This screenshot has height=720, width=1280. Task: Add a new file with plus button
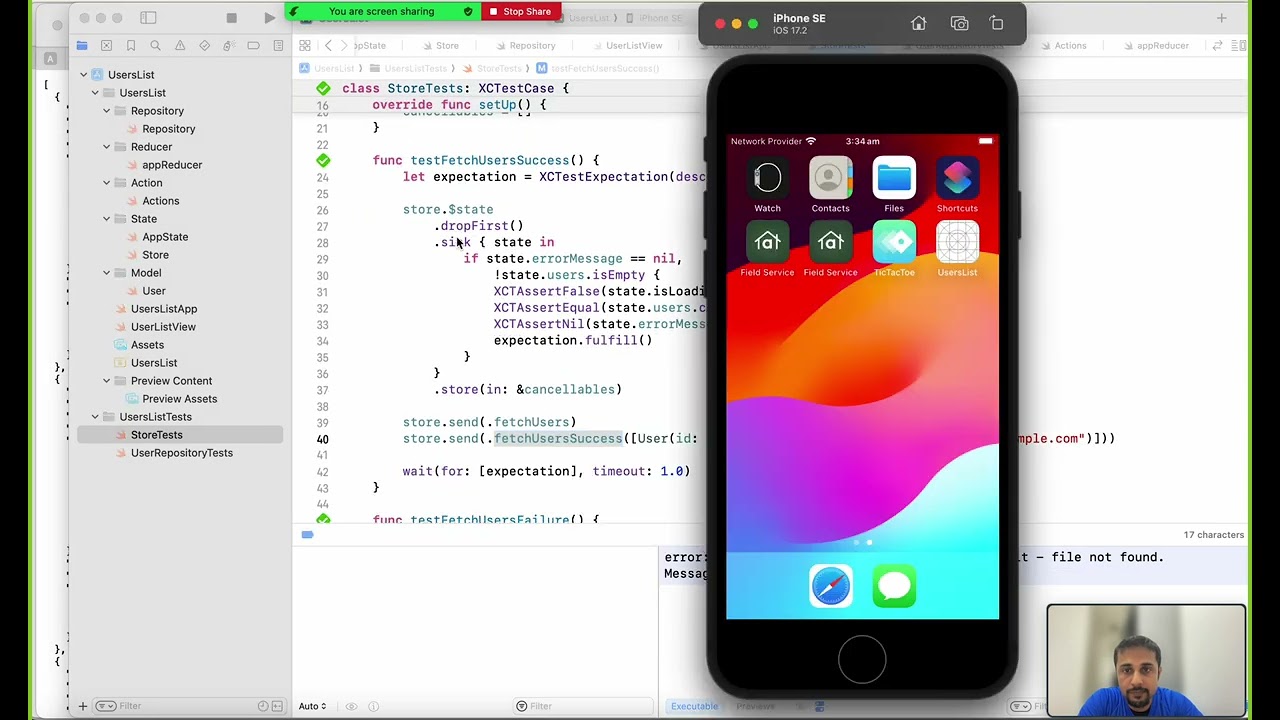tap(83, 706)
